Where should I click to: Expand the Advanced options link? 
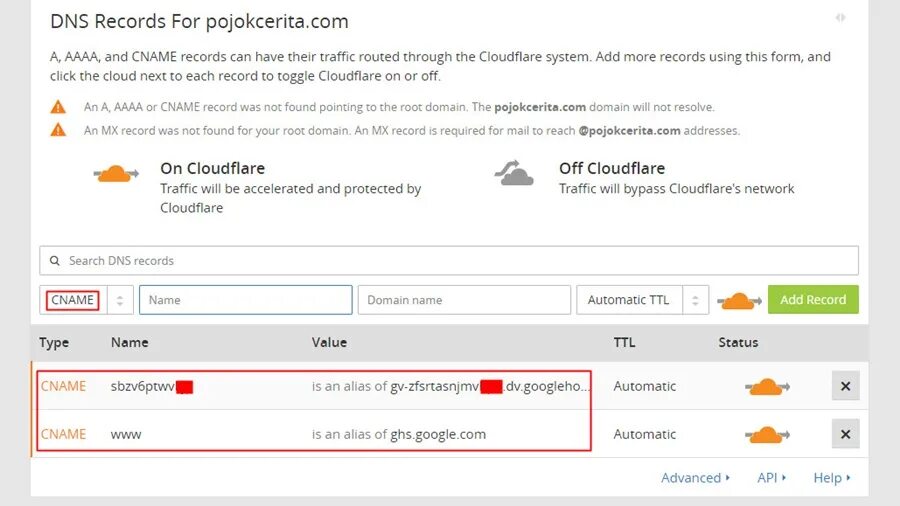pyautogui.click(x=695, y=478)
